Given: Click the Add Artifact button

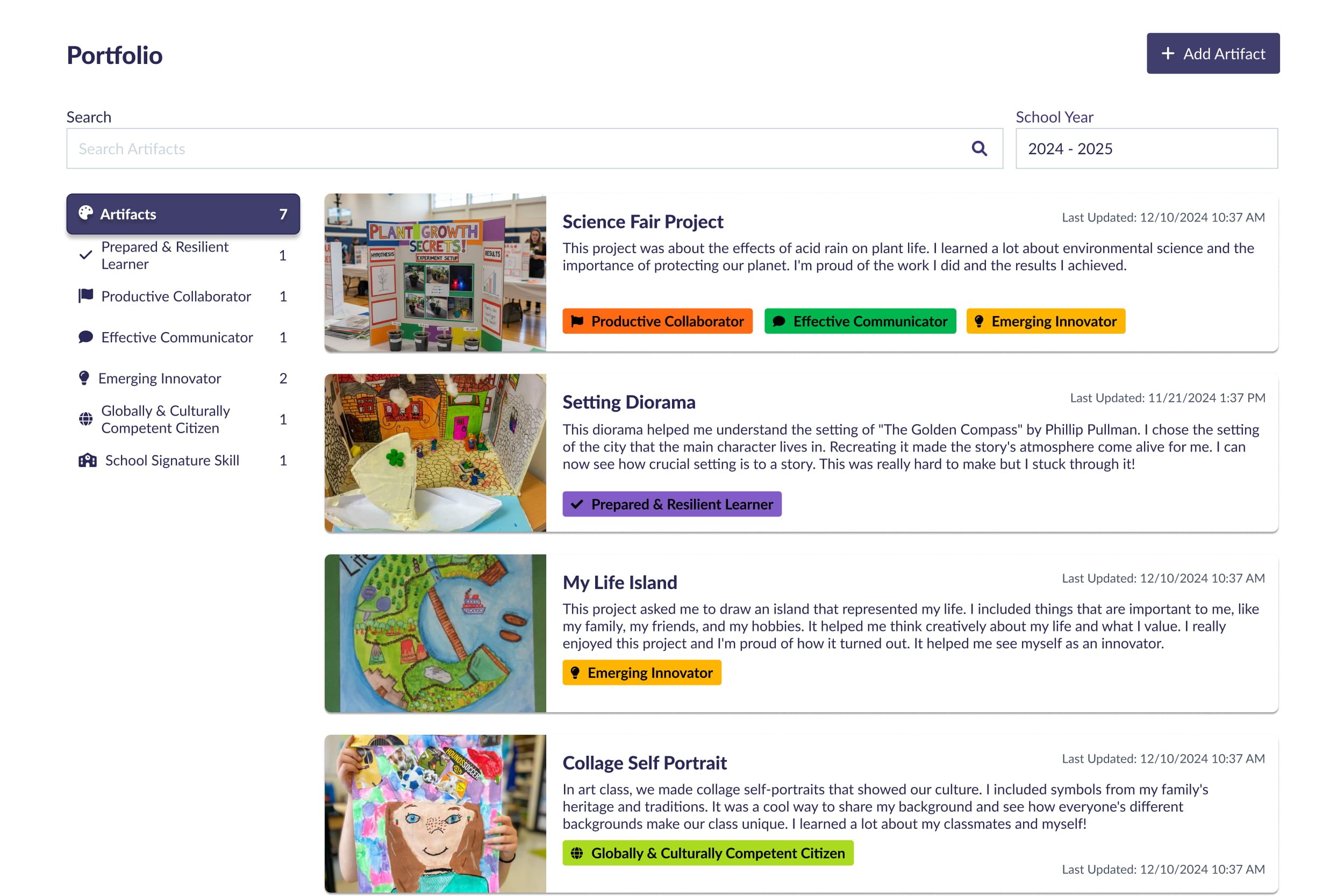Looking at the screenshot, I should pyautogui.click(x=1213, y=53).
